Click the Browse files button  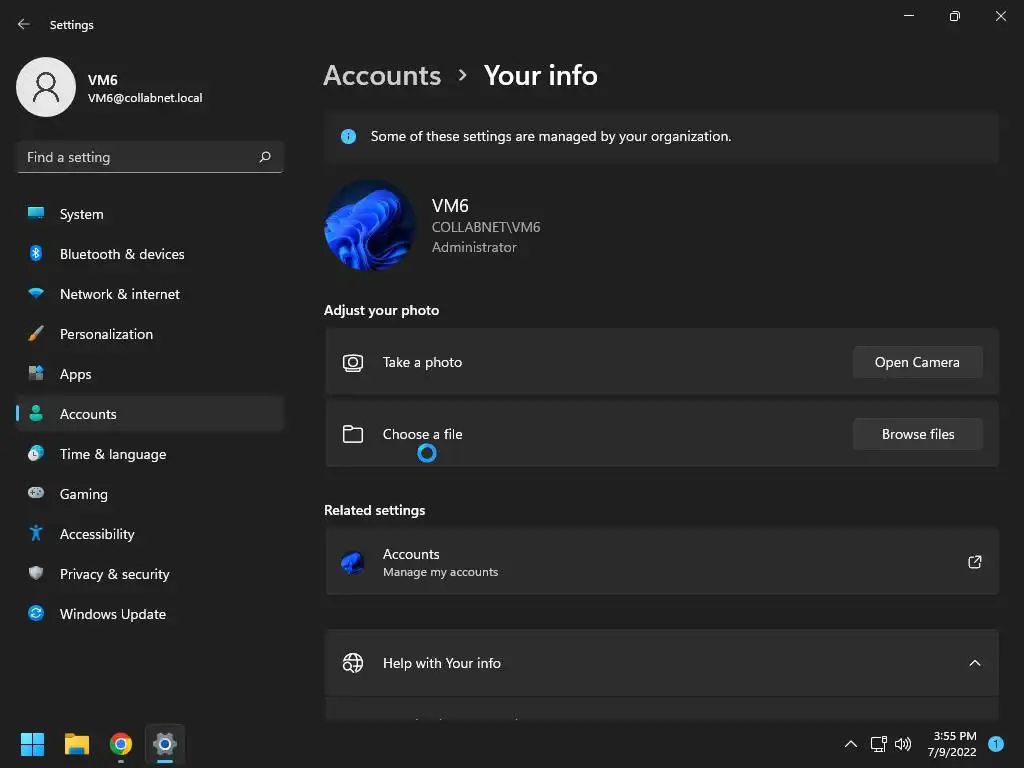pyautogui.click(x=917, y=434)
